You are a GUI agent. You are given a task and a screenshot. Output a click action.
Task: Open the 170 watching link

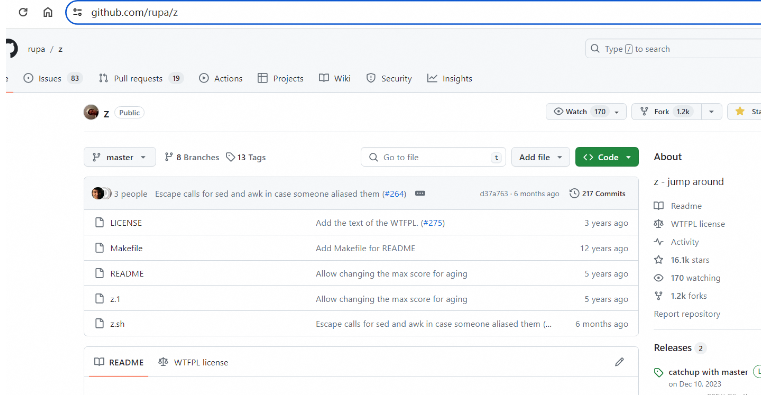(x=687, y=278)
